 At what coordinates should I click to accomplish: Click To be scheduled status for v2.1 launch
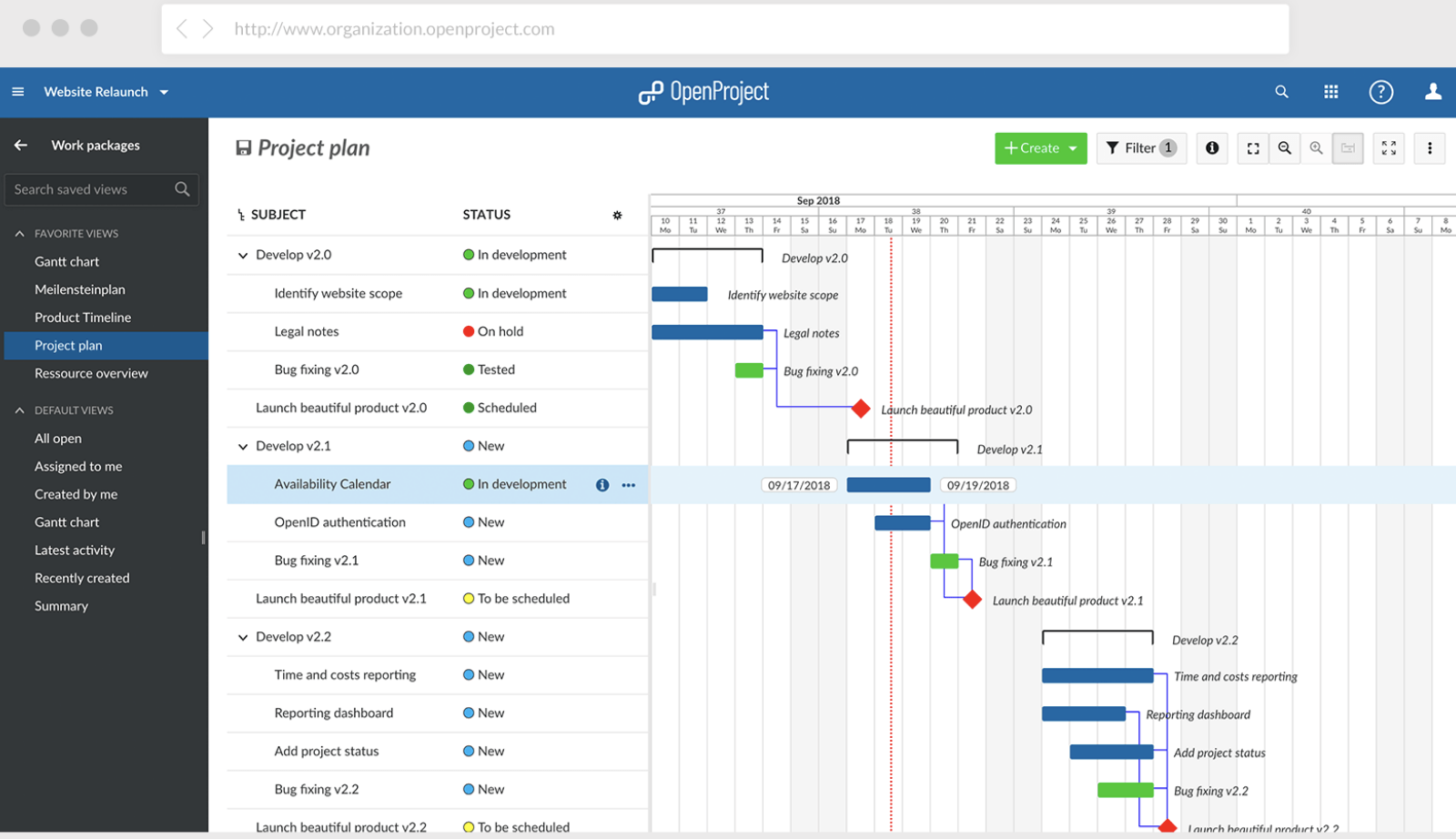(517, 599)
